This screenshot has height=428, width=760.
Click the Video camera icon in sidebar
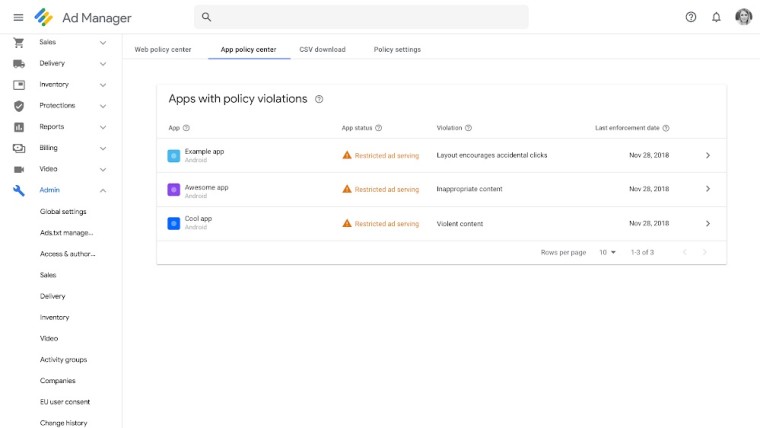point(18,169)
